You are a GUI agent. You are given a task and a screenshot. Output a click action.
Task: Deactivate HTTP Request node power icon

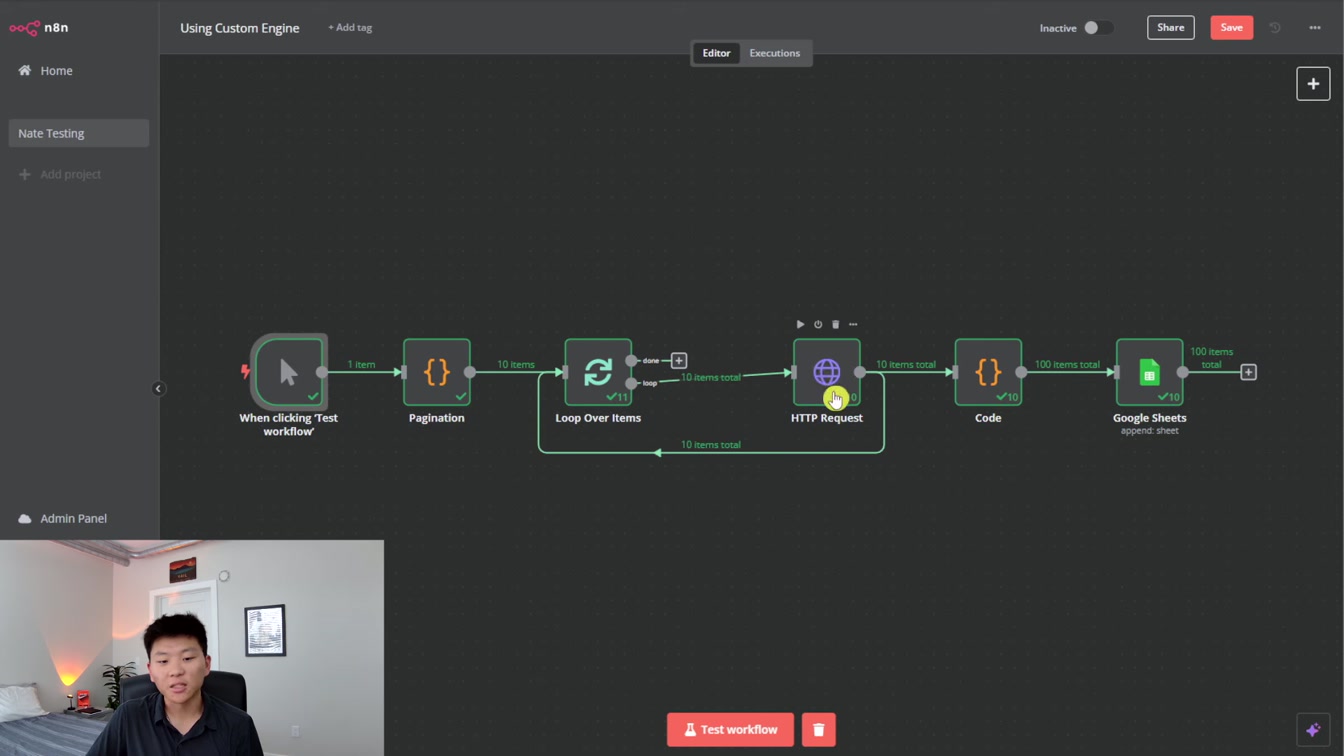click(x=818, y=324)
